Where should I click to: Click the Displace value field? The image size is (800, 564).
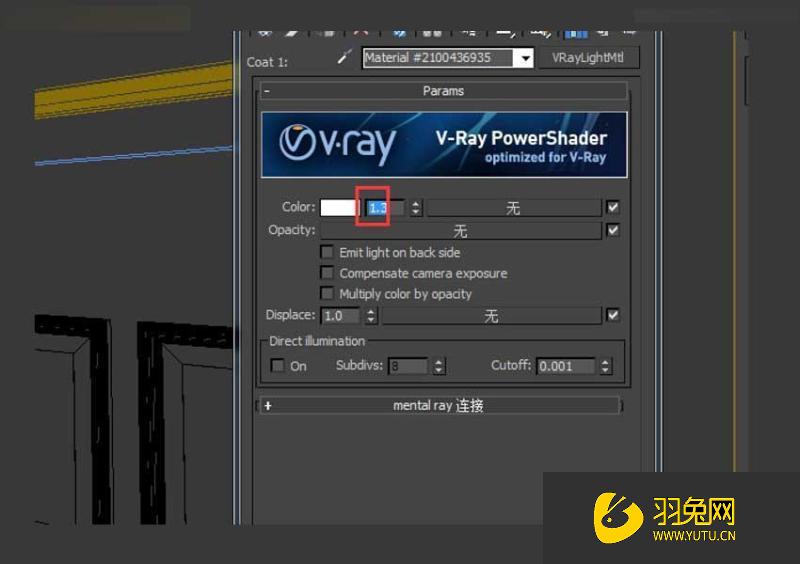coord(340,316)
